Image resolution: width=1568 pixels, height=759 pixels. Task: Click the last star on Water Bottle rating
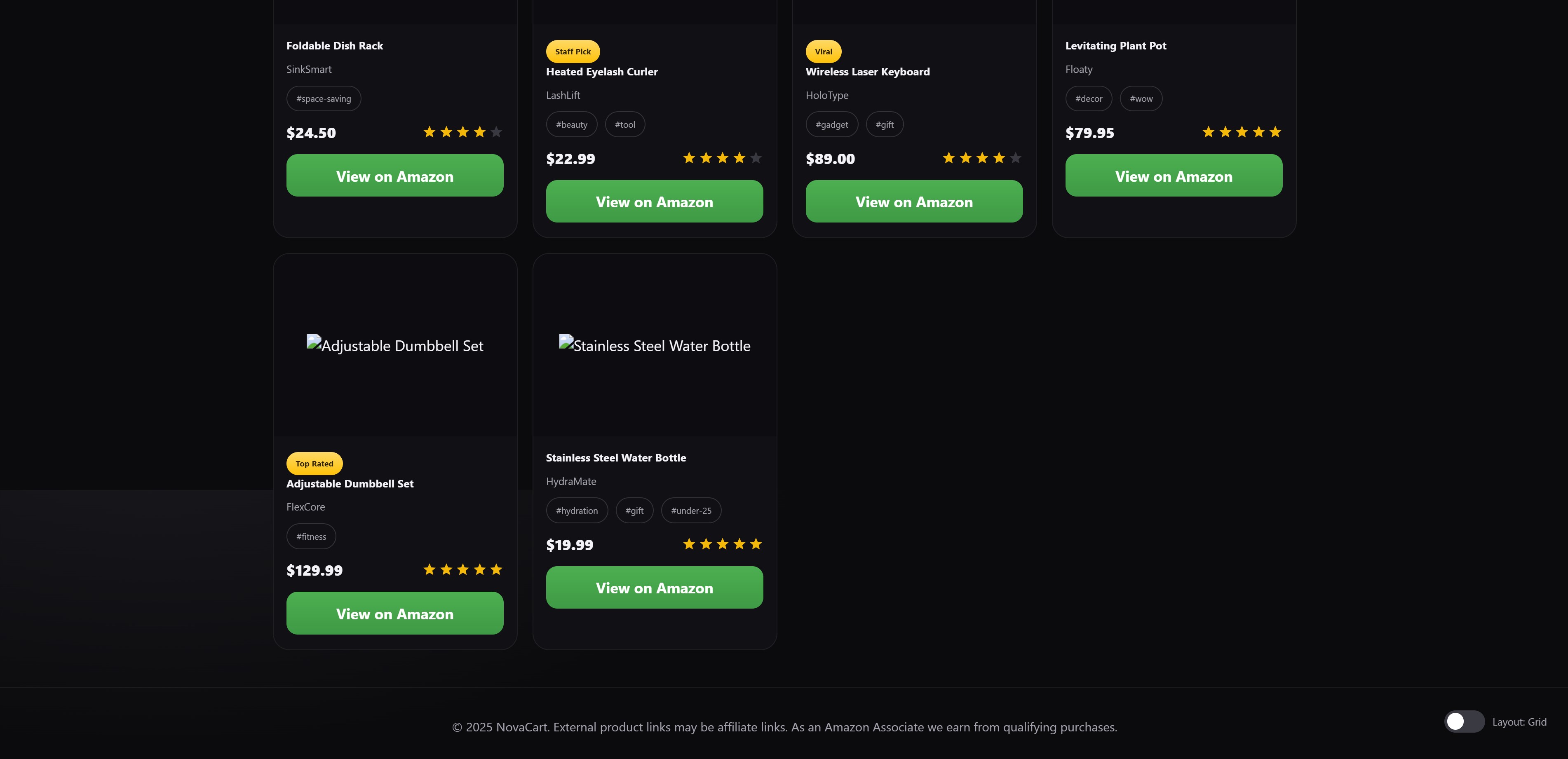756,544
